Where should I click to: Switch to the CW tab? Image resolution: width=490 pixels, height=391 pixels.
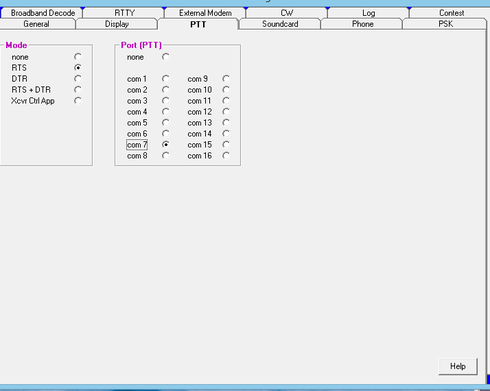pyautogui.click(x=287, y=13)
